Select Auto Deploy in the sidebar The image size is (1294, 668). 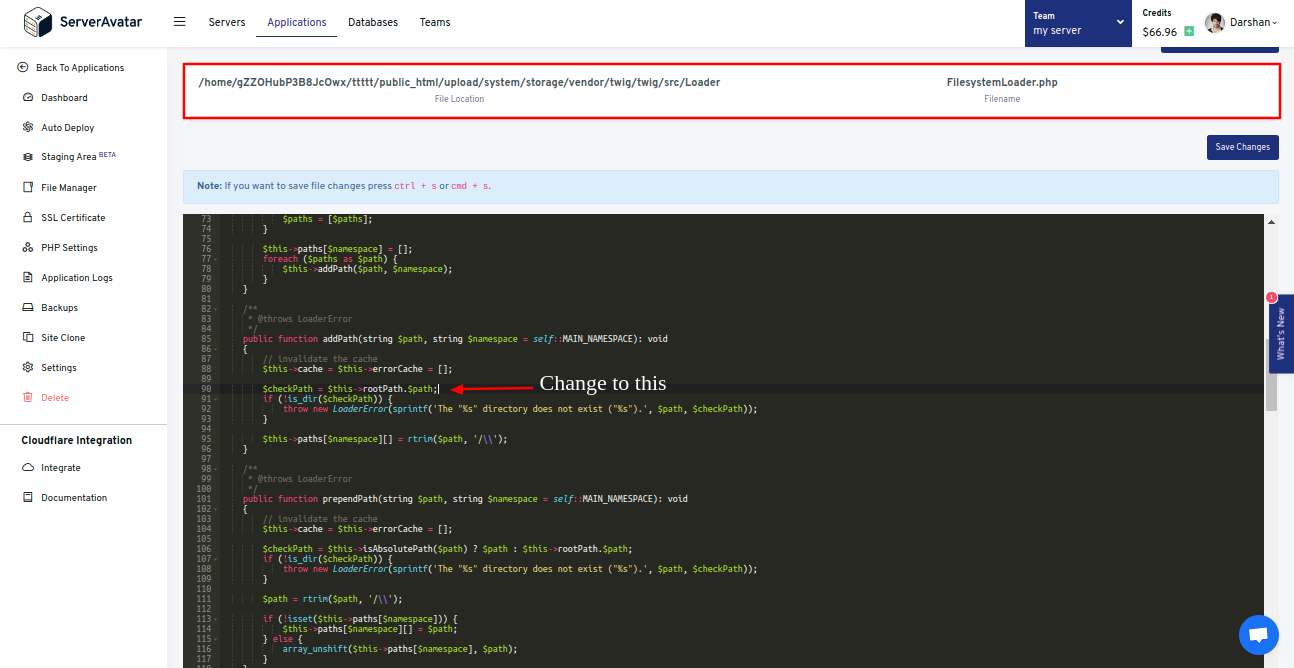pos(65,127)
